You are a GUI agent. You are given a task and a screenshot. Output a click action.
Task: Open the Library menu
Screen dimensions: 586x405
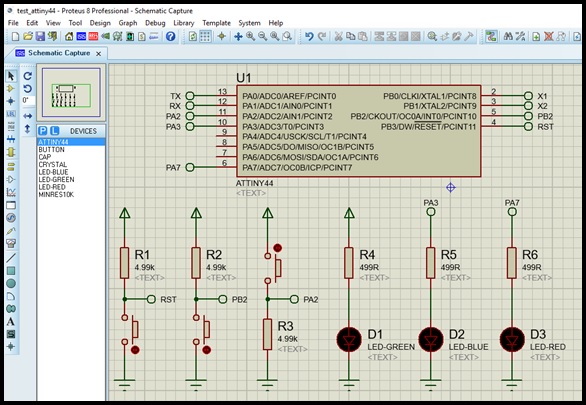coord(183,23)
